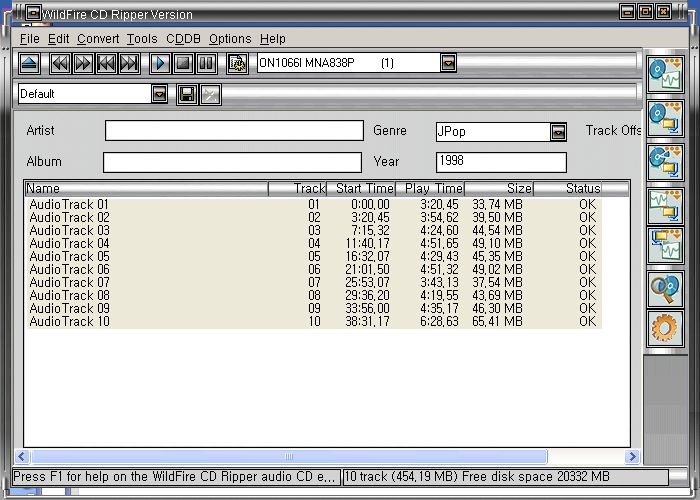Click into the Album text field
The image size is (700, 500).
point(232,162)
